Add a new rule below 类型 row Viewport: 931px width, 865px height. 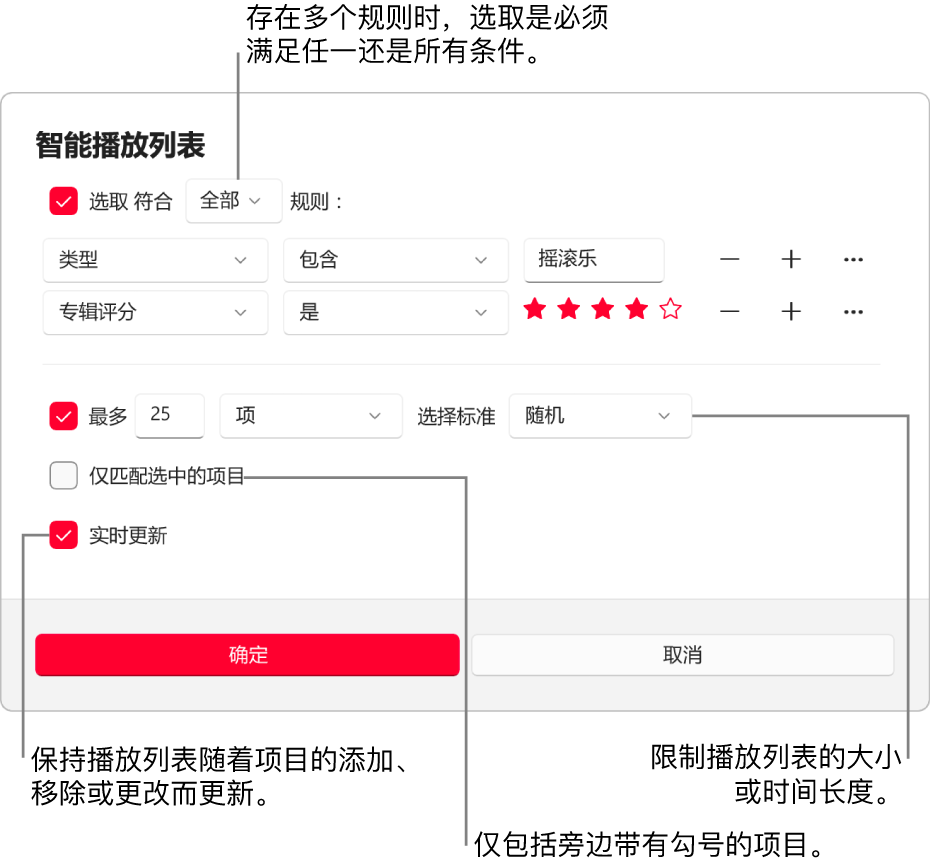790,259
